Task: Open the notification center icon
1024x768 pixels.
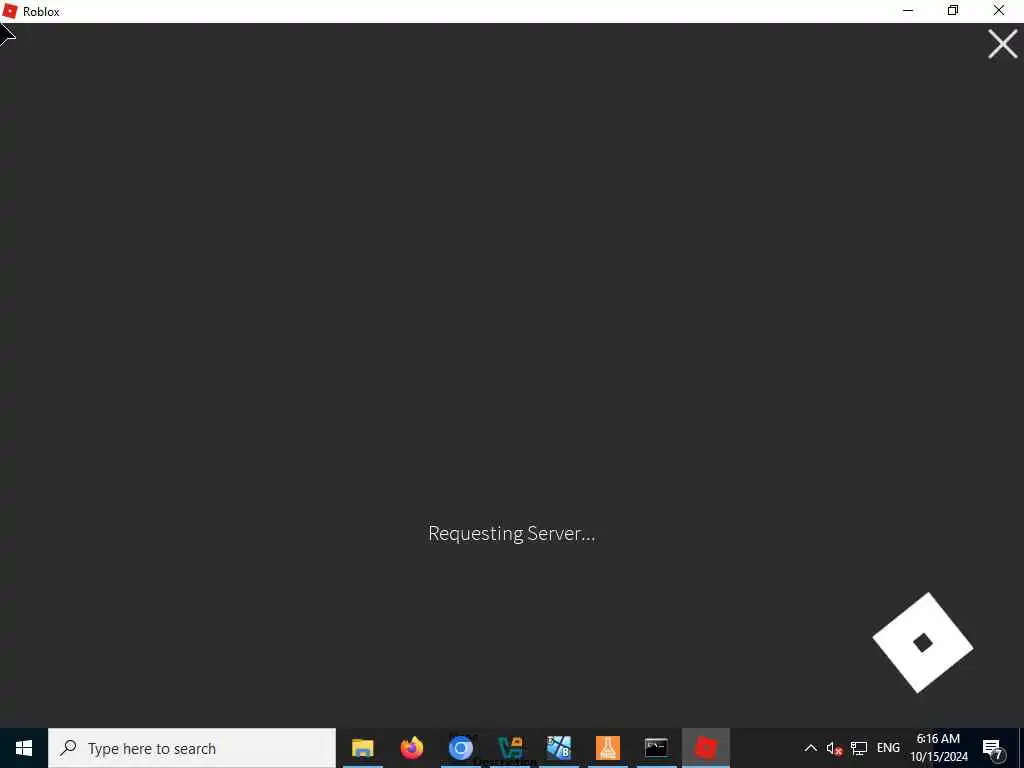Action: click(x=993, y=748)
